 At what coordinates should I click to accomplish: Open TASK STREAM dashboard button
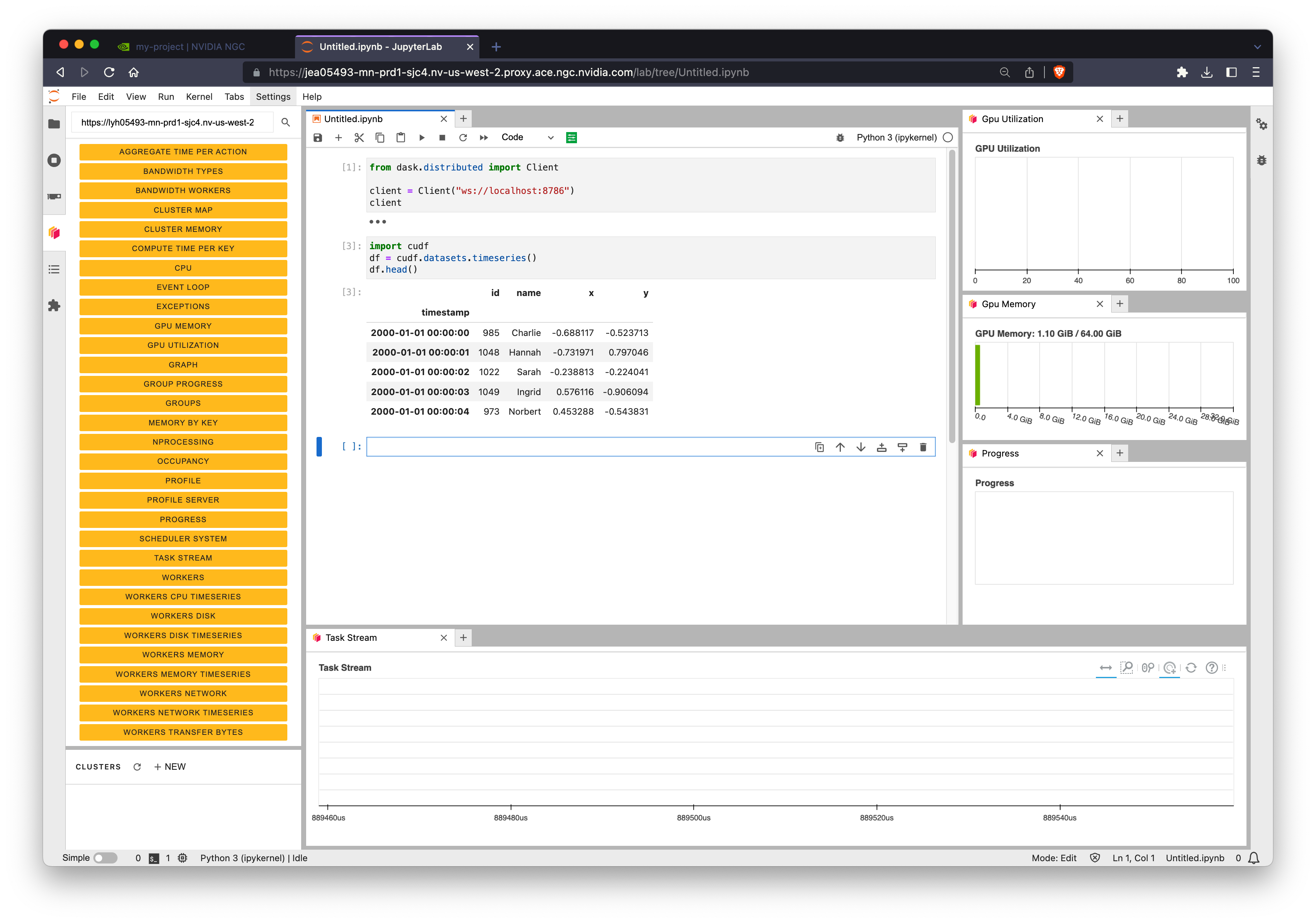pos(183,558)
